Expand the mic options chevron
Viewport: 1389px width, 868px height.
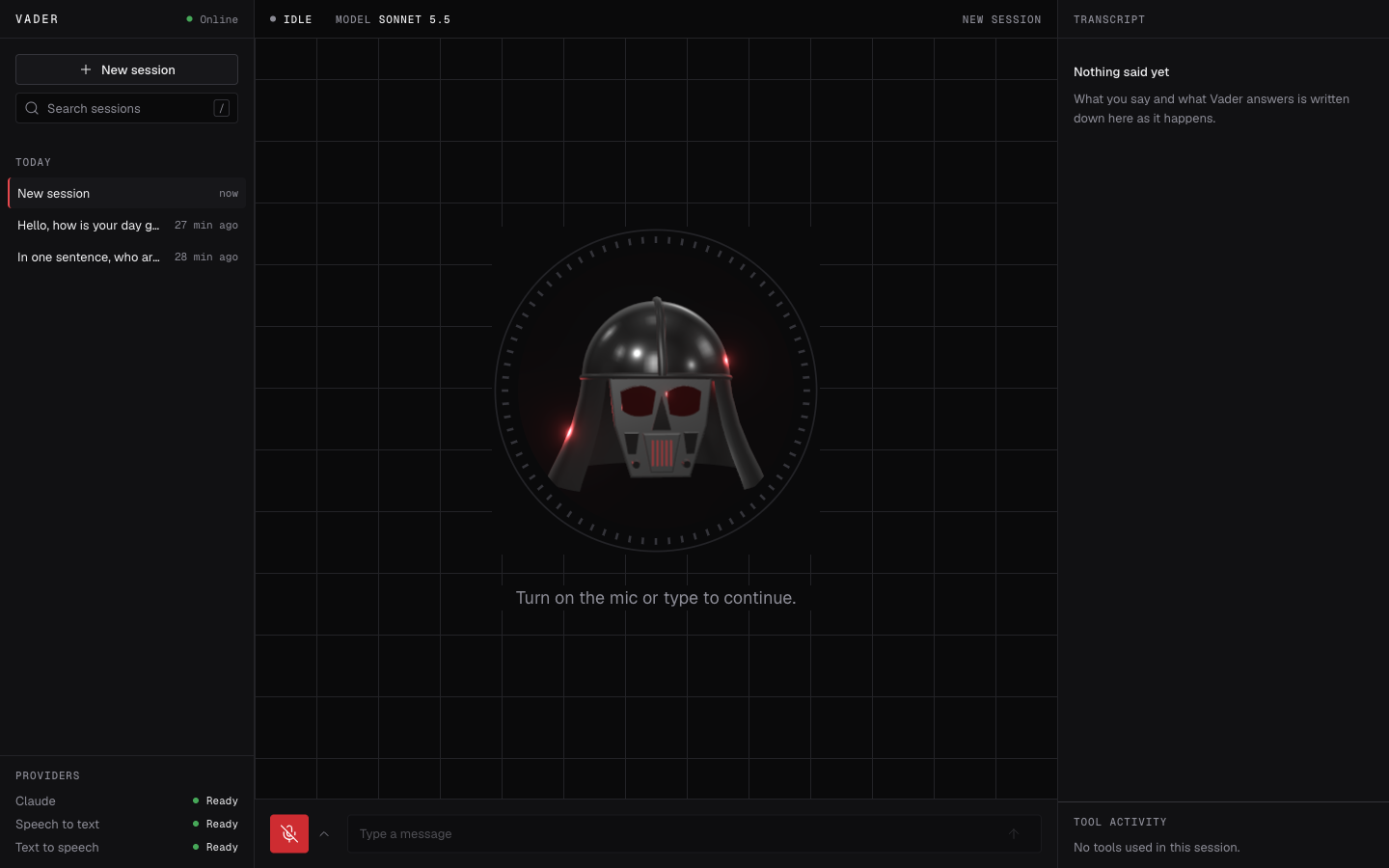click(x=324, y=834)
